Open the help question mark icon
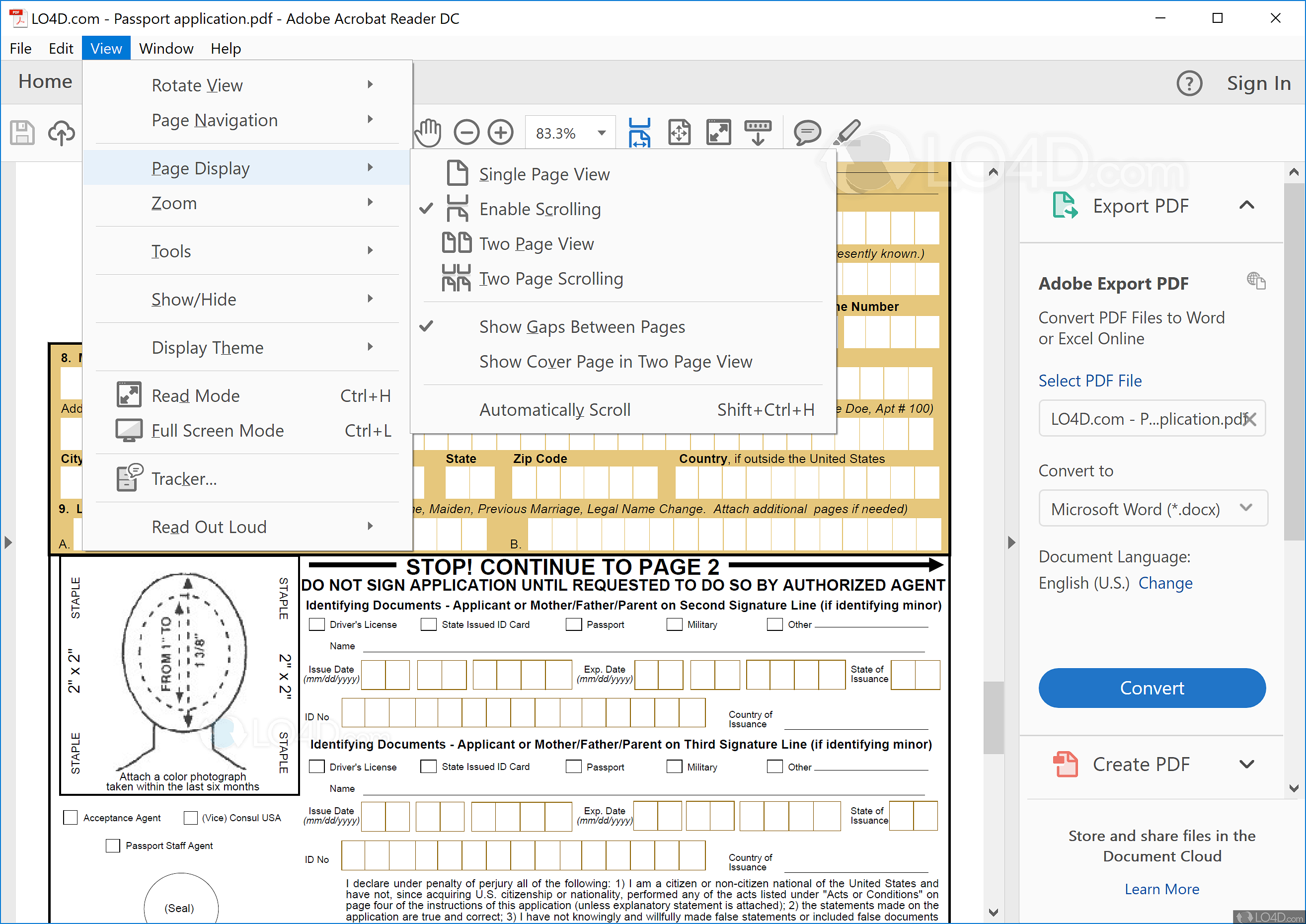1306x924 pixels. (1189, 83)
